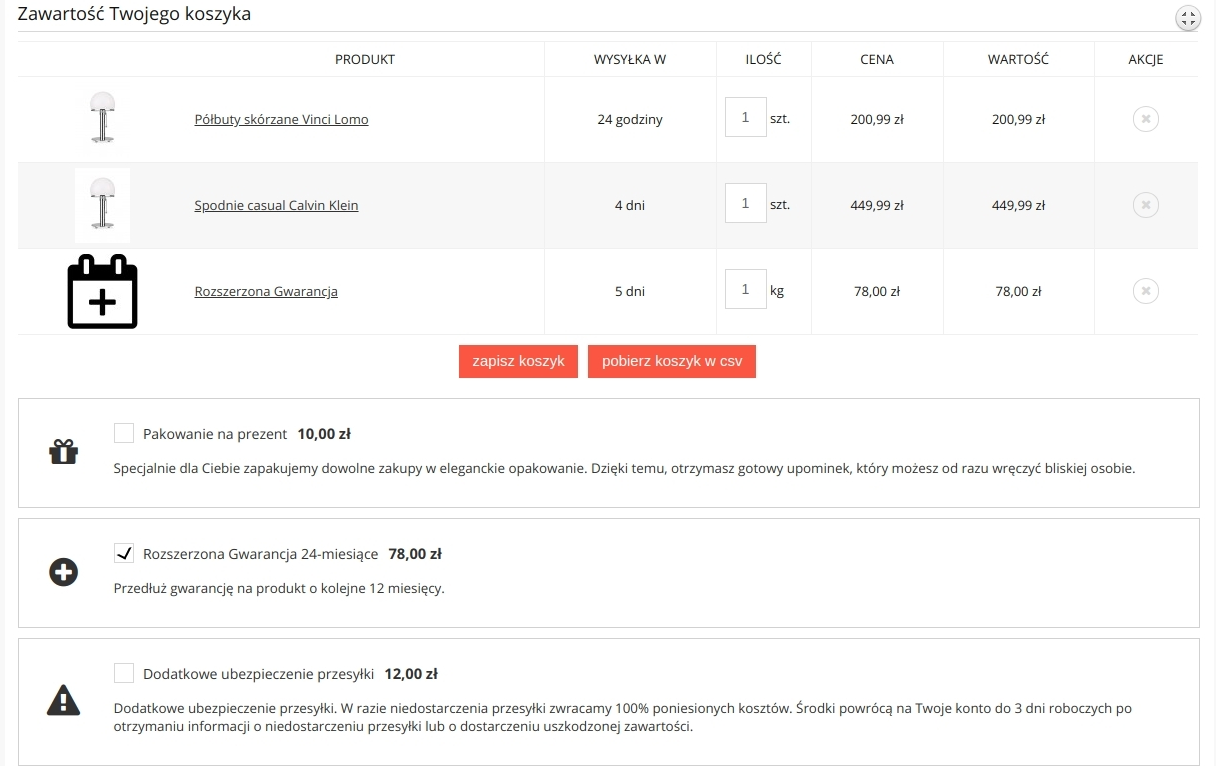
Task: Click the ILOŚĆ column header
Action: tap(764, 59)
